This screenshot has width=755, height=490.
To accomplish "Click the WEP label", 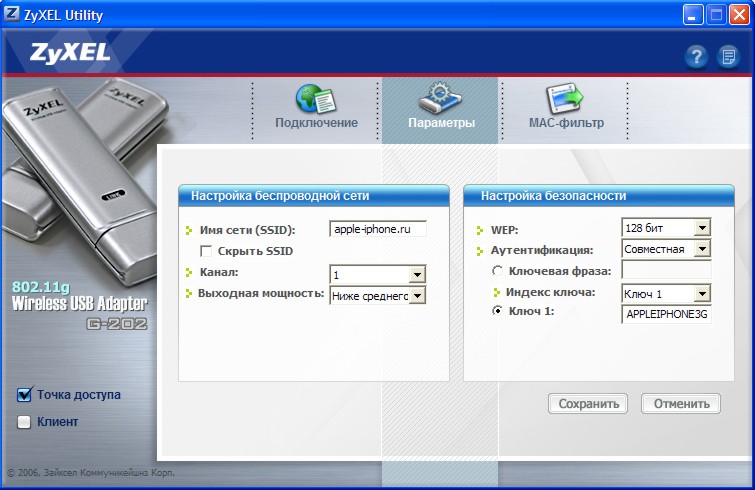I will 504,230.
